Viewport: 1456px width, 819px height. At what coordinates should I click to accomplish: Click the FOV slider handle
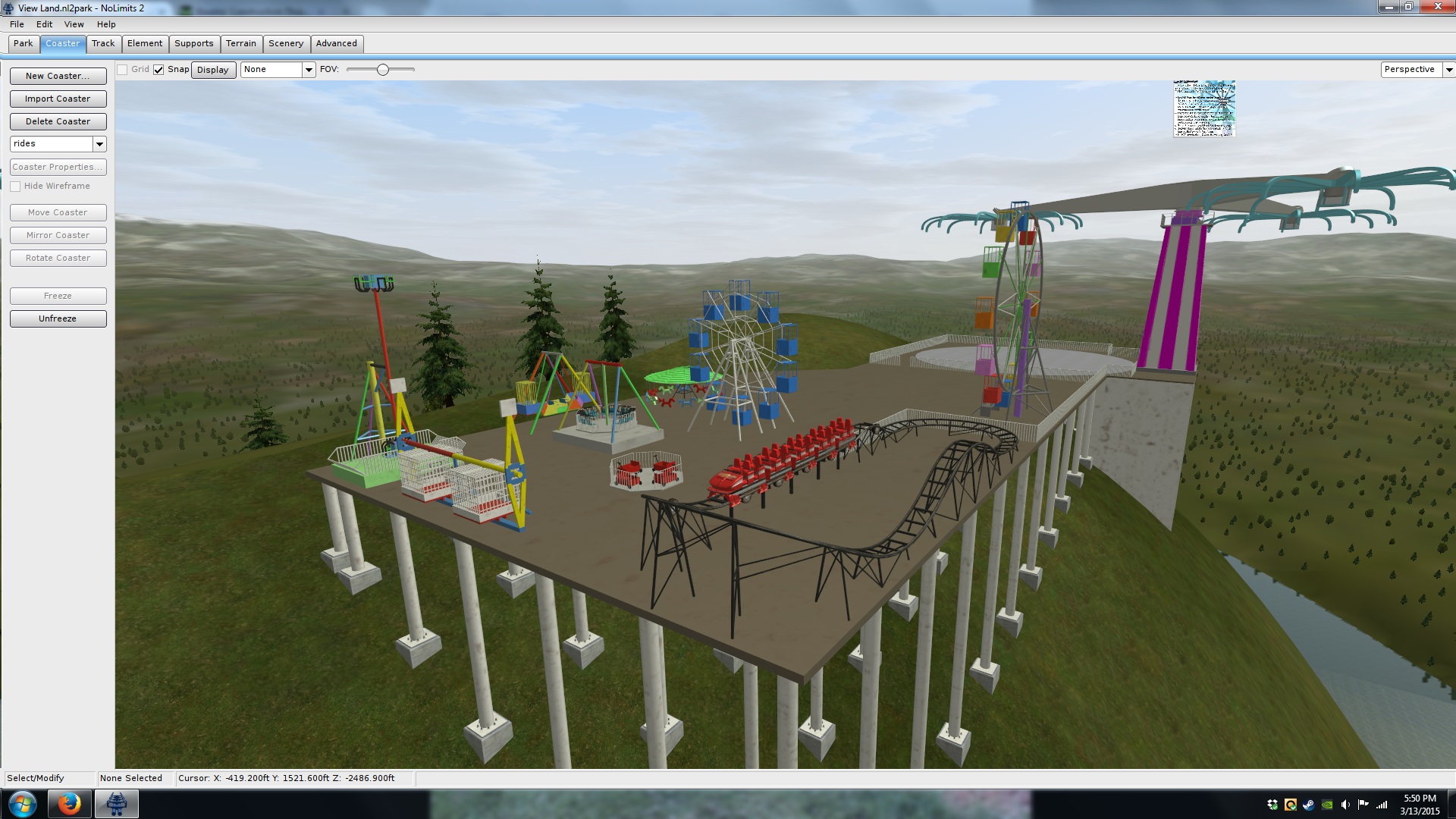click(x=383, y=70)
